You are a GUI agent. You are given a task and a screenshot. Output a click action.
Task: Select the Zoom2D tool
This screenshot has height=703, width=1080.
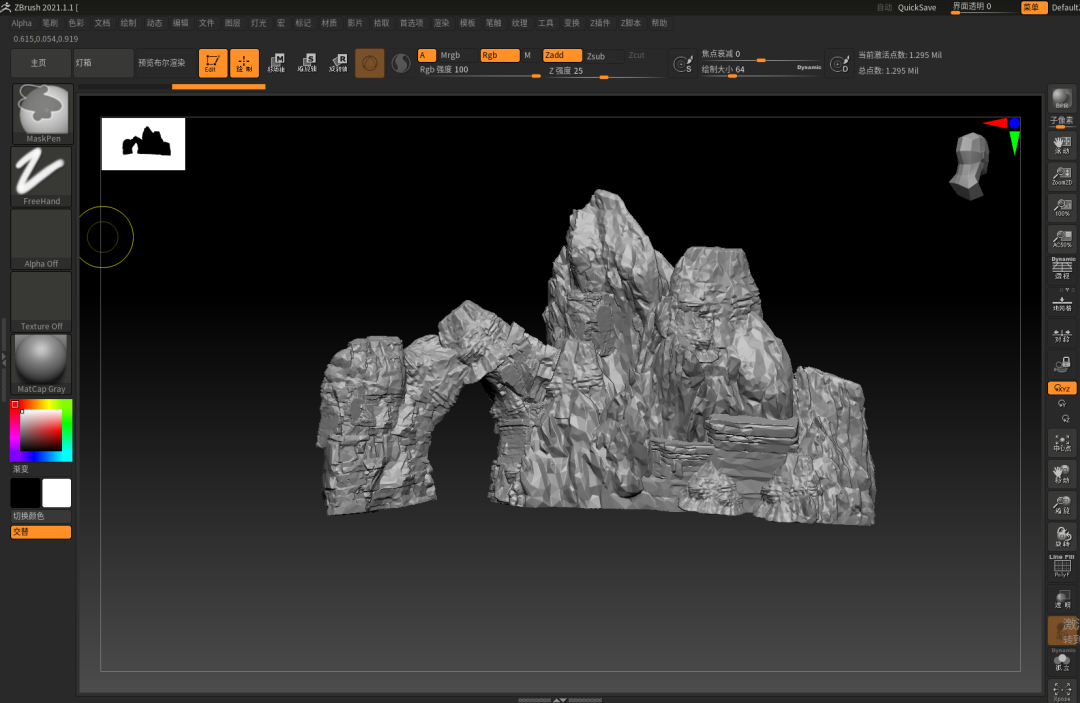point(1061,177)
